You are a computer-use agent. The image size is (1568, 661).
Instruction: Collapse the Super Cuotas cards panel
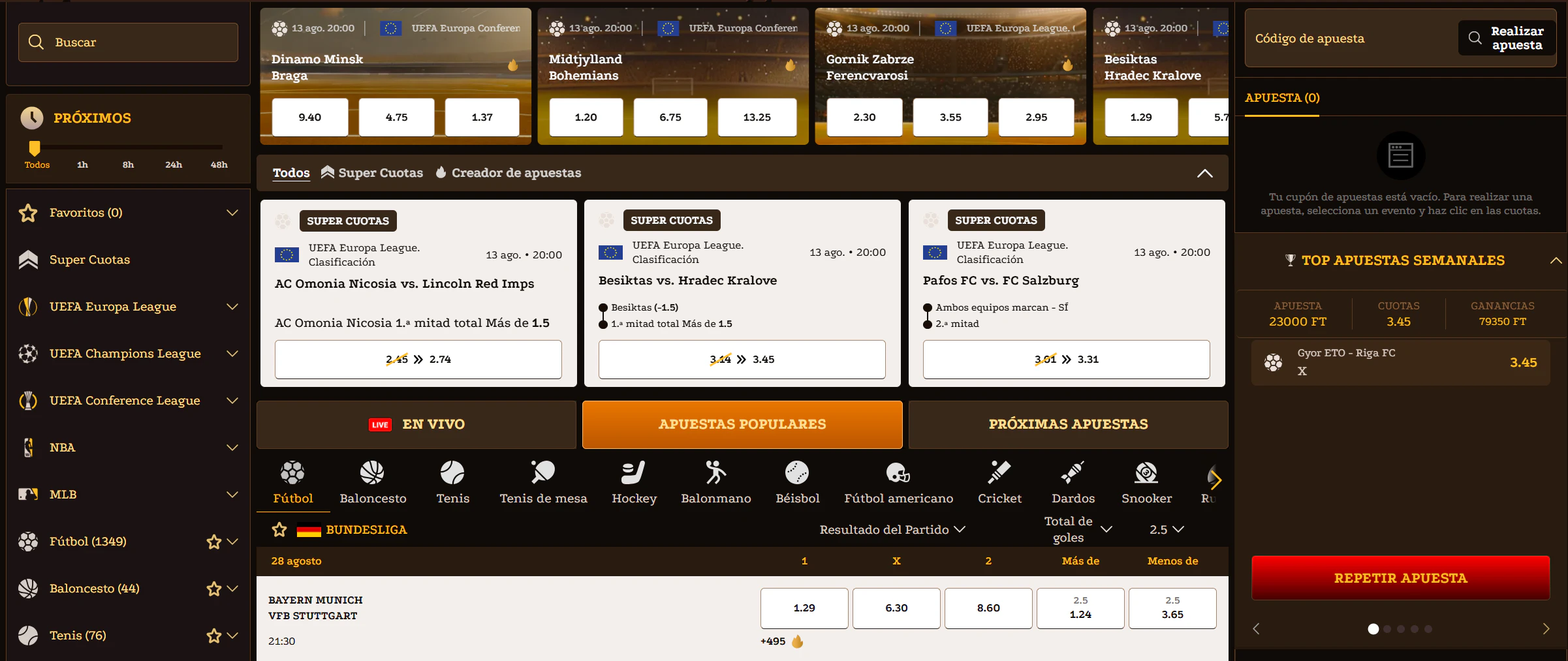(x=1204, y=174)
